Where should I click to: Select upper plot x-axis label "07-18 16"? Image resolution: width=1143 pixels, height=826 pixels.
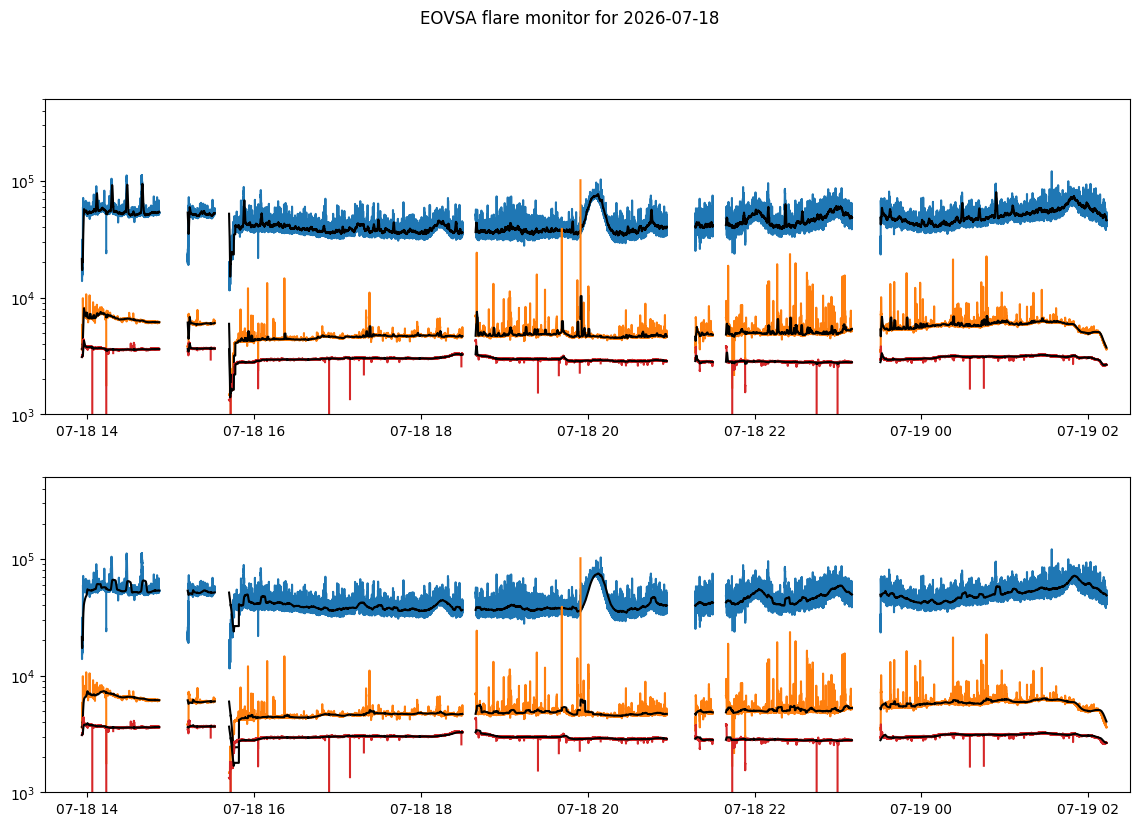click(x=254, y=431)
